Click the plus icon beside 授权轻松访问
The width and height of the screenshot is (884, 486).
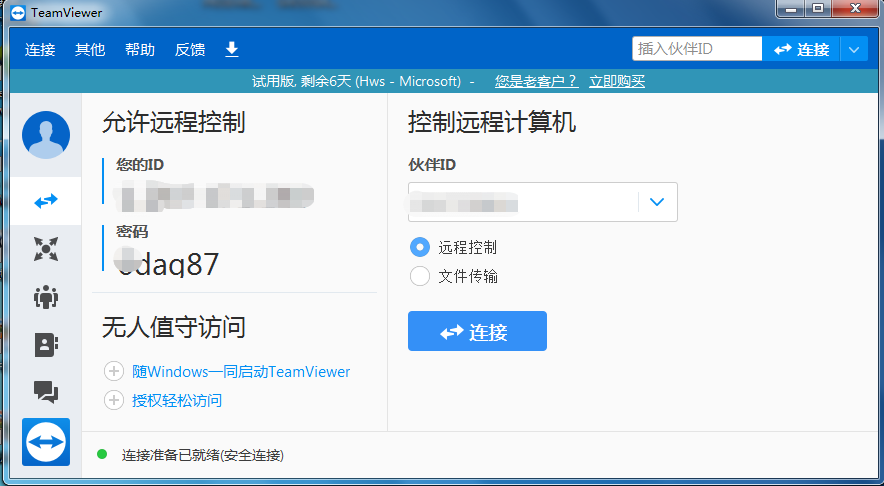[114, 400]
